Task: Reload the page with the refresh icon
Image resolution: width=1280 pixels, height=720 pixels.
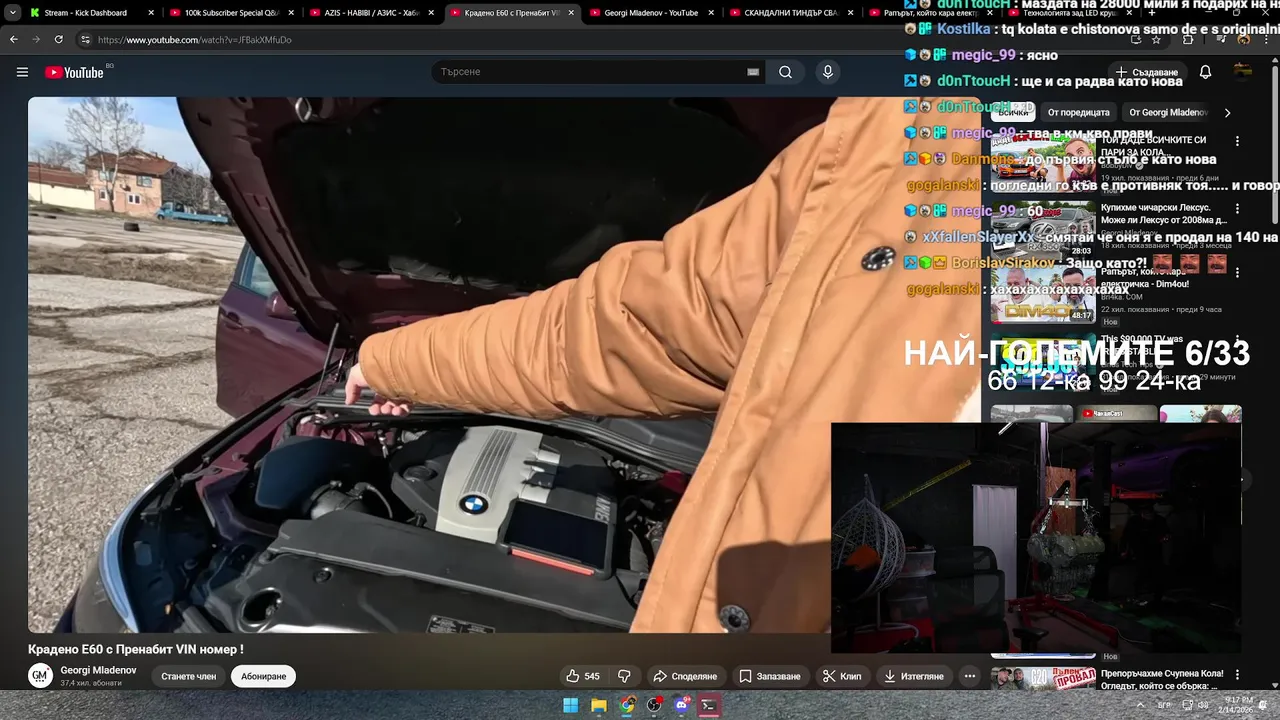Action: pyautogui.click(x=58, y=39)
